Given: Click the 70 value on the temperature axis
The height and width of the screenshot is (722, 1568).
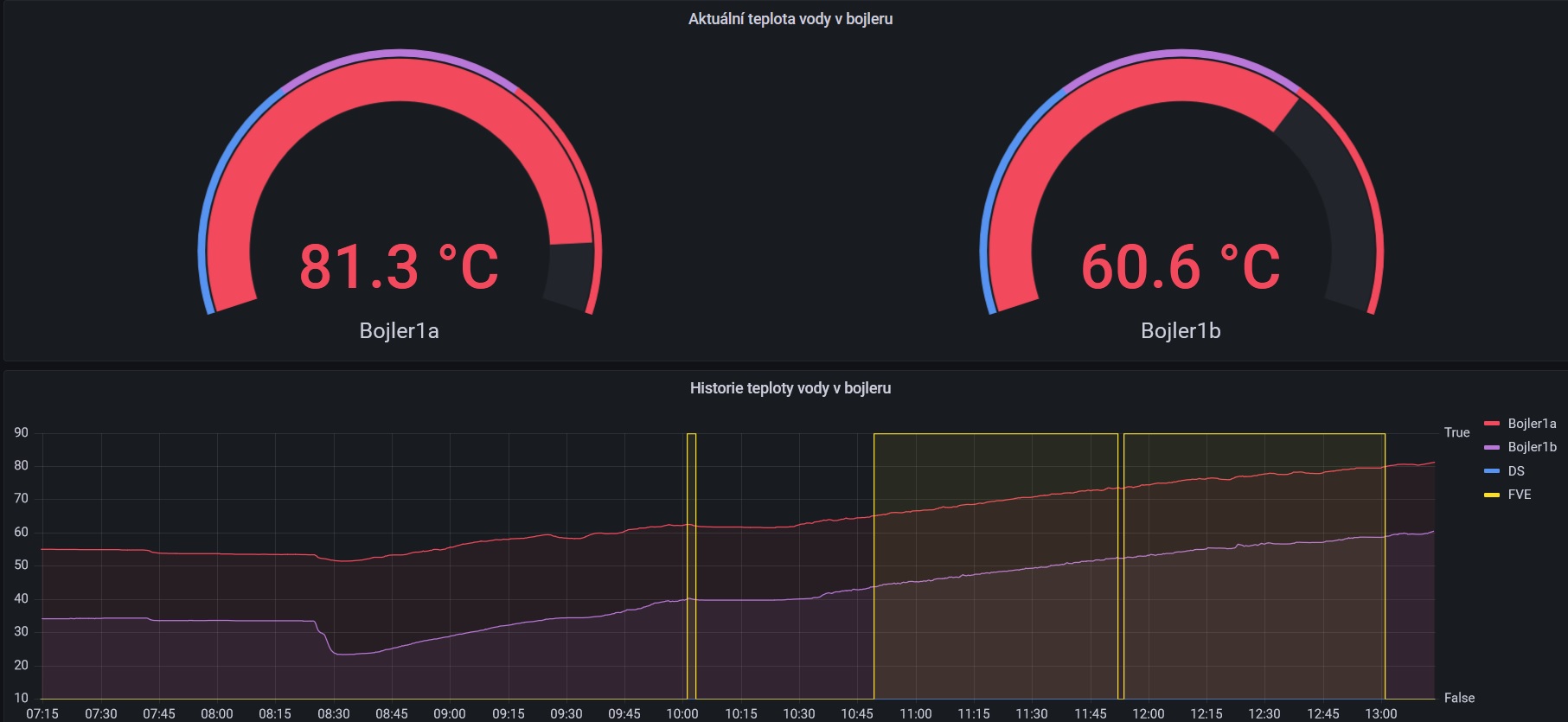Looking at the screenshot, I should (21, 498).
